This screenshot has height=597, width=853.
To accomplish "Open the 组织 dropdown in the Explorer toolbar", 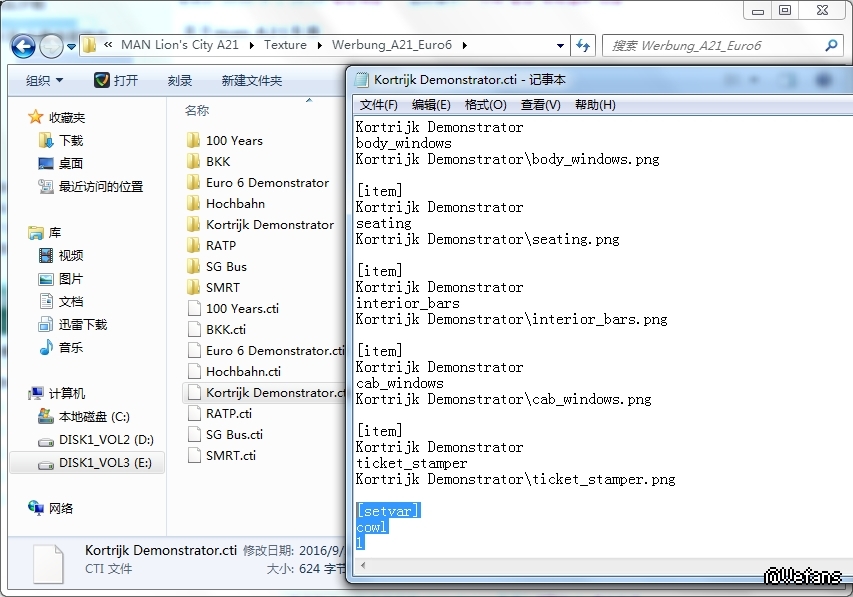I will pos(44,81).
